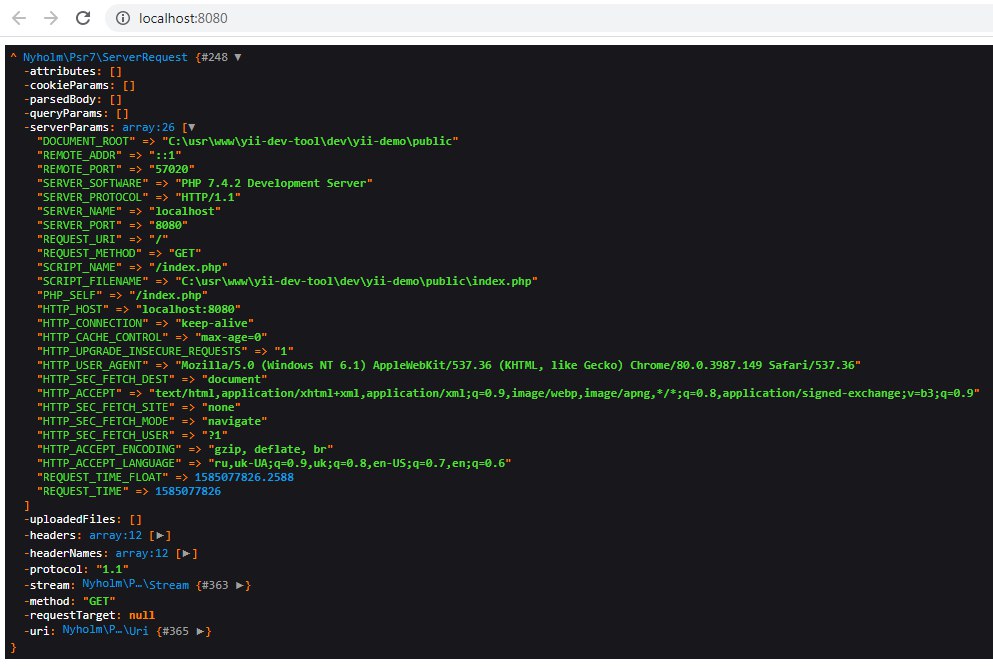The image size is (993, 671).
Task: Click the requestTarget null value
Action: coord(142,615)
